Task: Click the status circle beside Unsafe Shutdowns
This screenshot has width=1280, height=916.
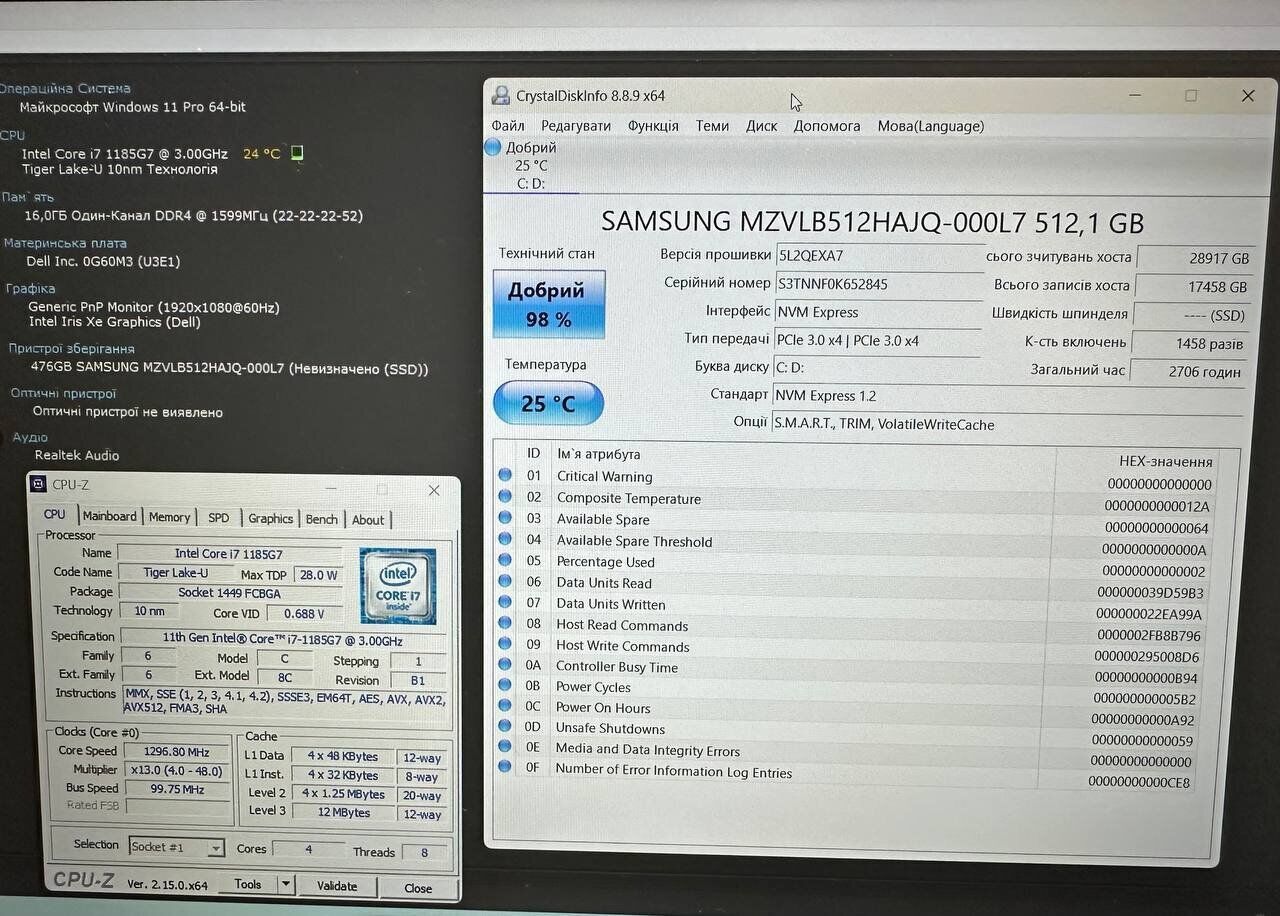Action: point(505,728)
